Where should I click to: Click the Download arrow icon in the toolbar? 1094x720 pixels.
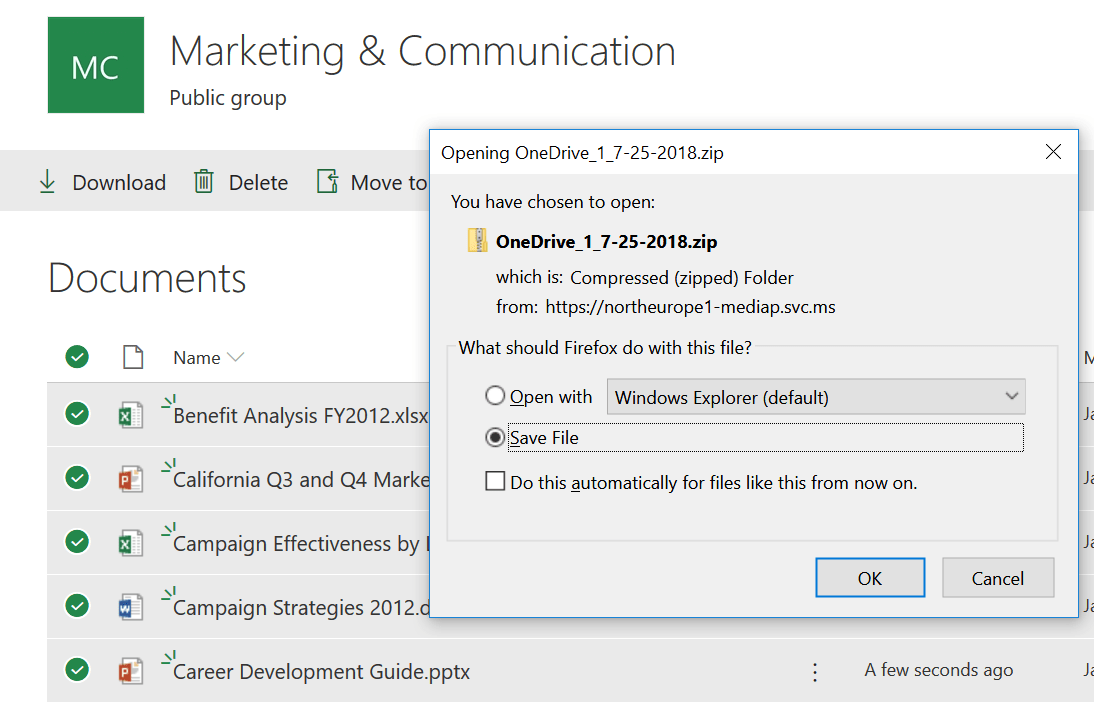tap(47, 181)
